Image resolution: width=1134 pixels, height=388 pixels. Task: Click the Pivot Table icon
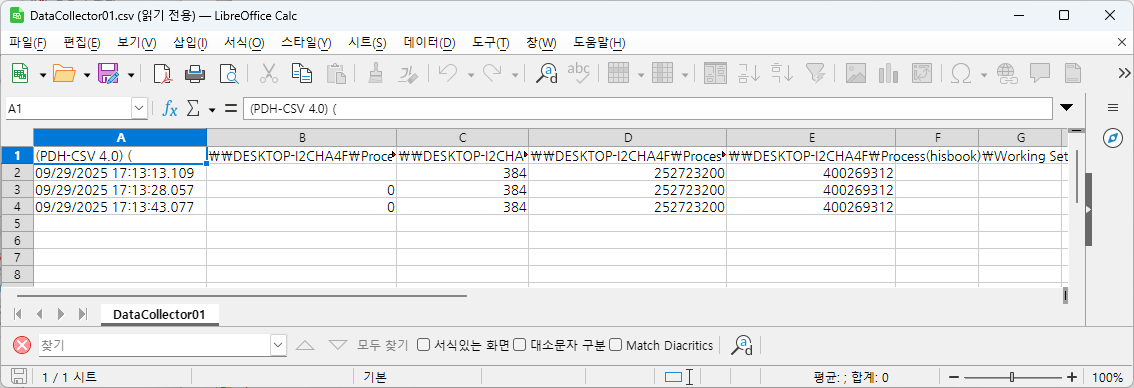922,73
